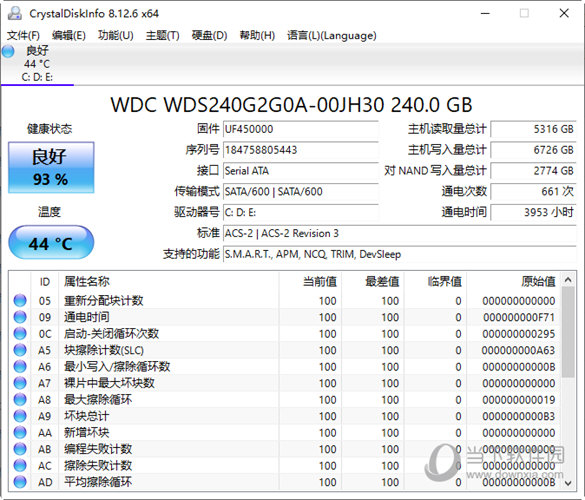Click the 44 °C temperature button
Image resolution: width=585 pixels, height=500 pixels.
tap(51, 242)
